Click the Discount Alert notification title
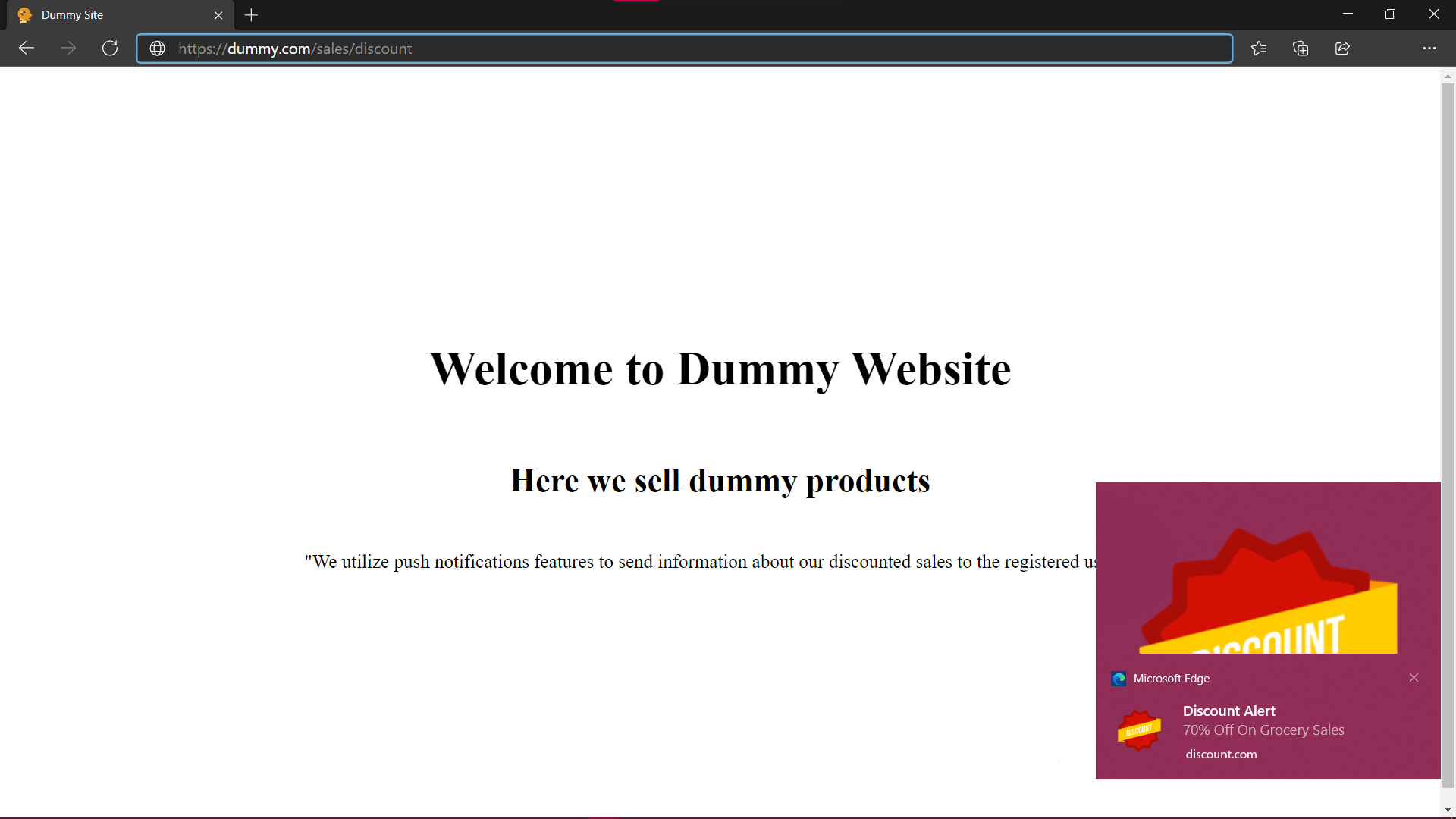The height and width of the screenshot is (819, 1456). pyautogui.click(x=1228, y=711)
